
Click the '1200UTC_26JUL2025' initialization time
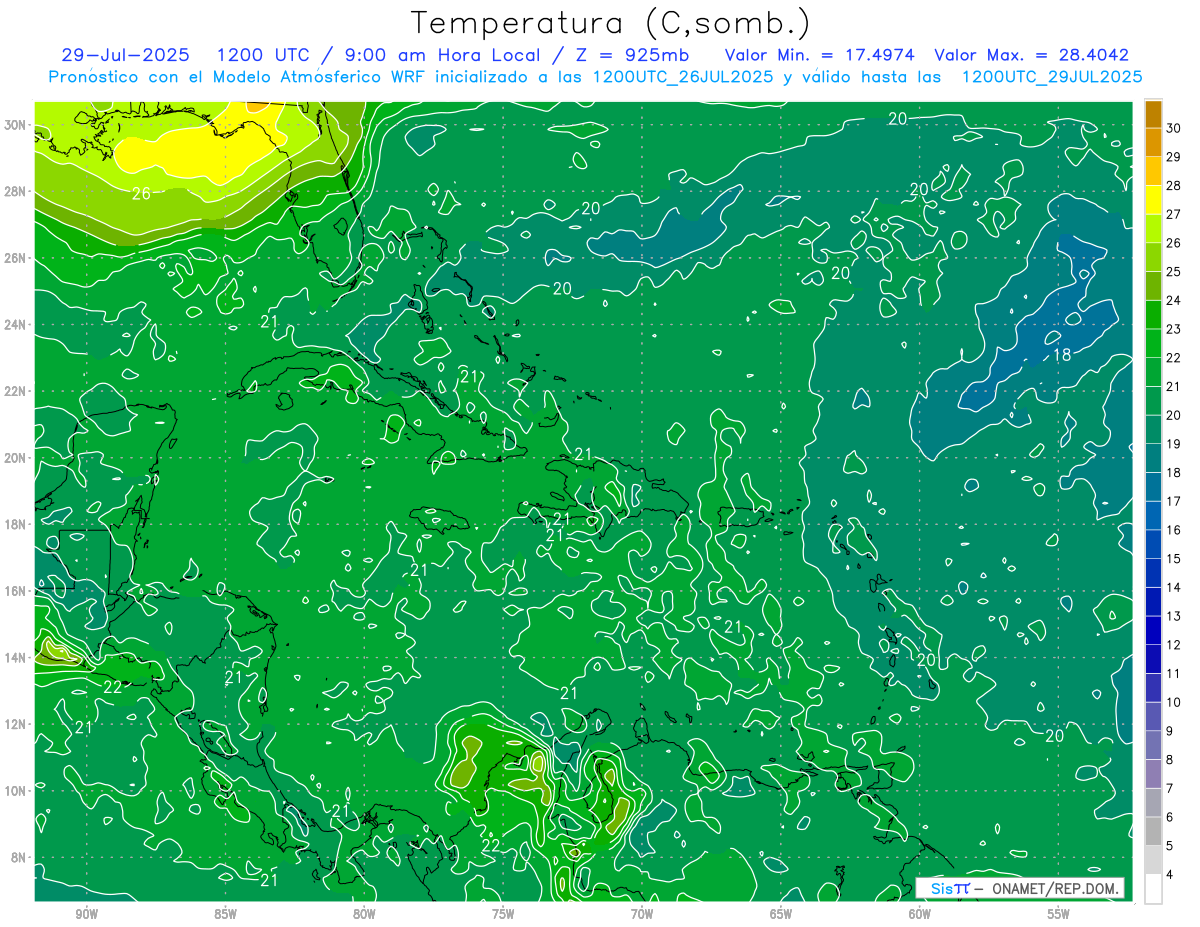(684, 77)
